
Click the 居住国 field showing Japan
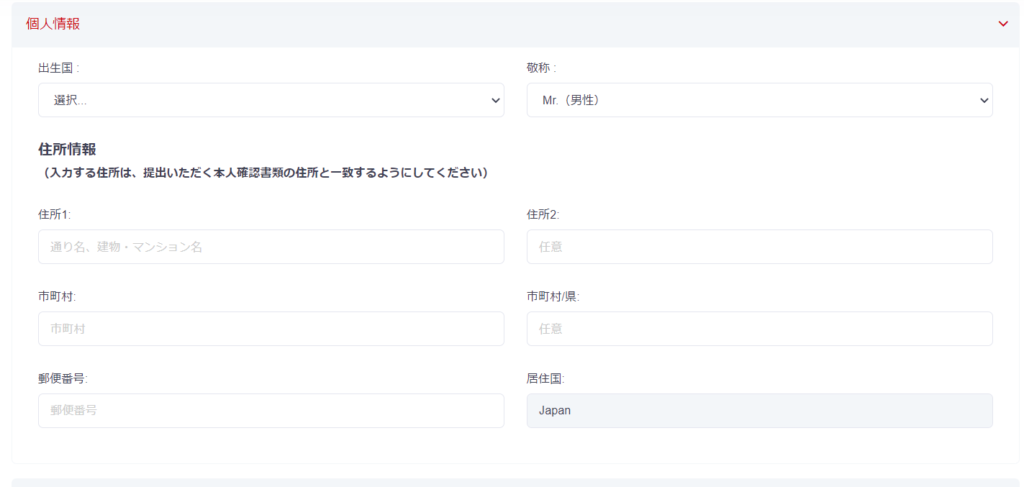pyautogui.click(x=760, y=411)
